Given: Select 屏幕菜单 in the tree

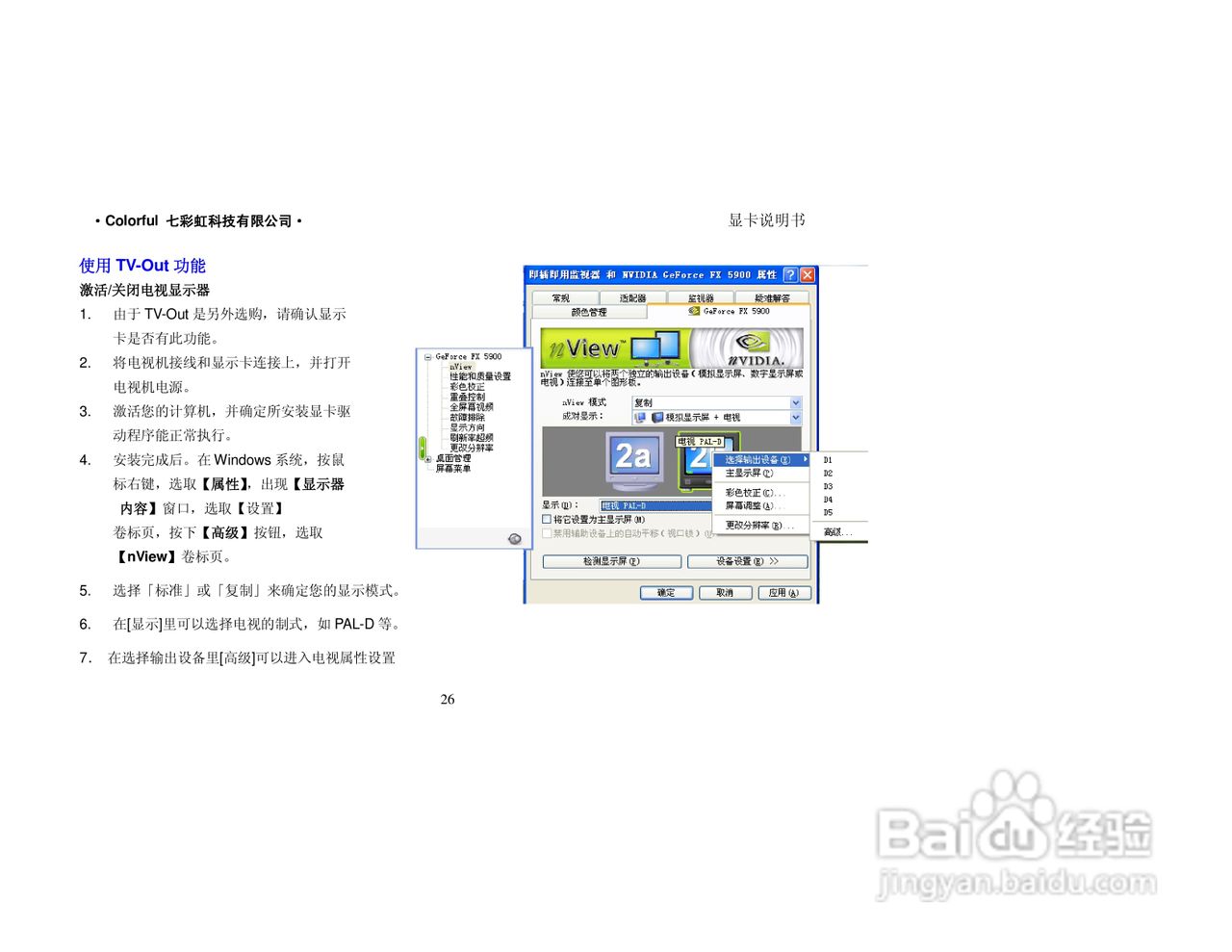Looking at the screenshot, I should (x=453, y=469).
